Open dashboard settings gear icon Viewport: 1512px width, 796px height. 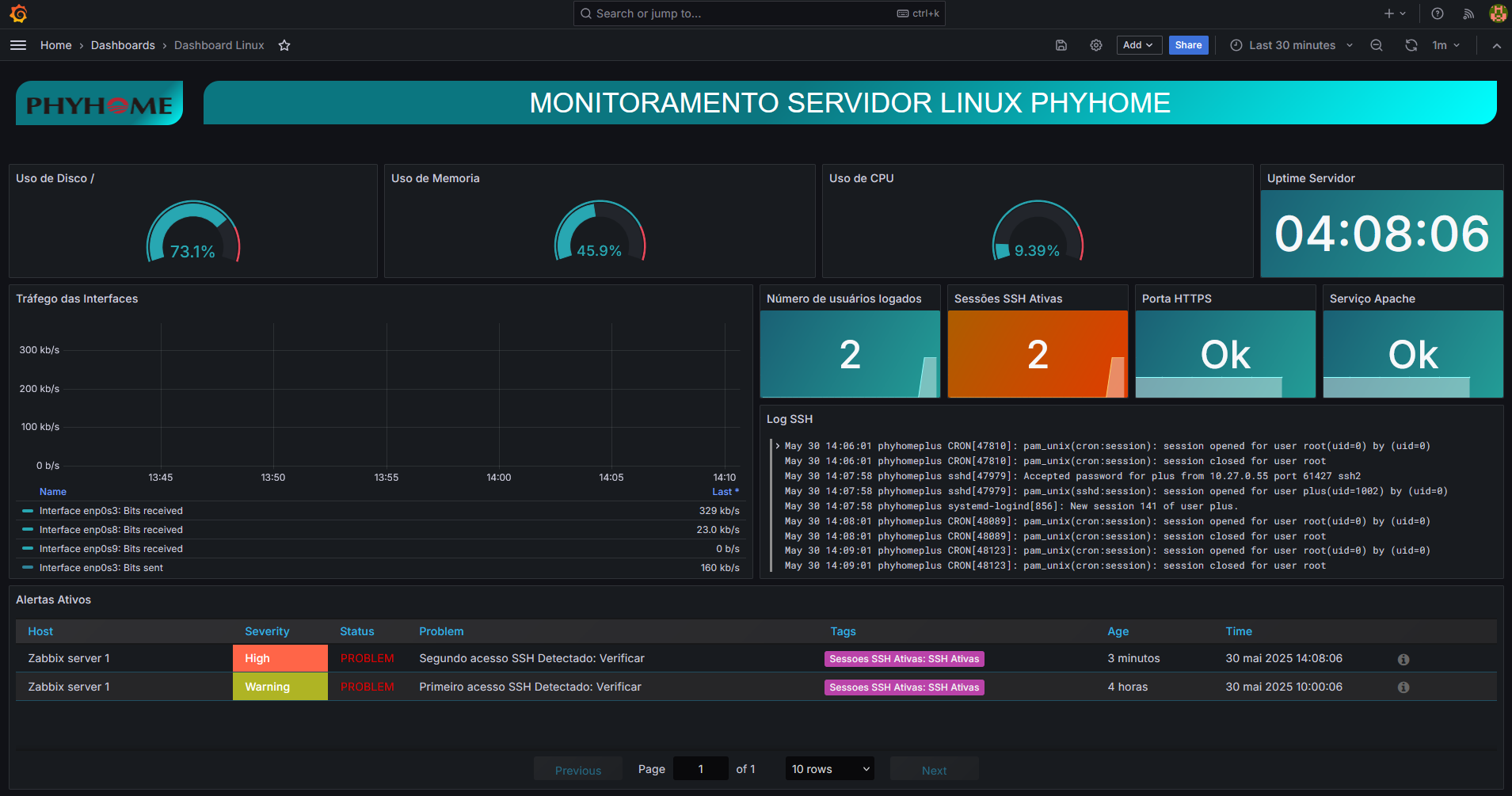tap(1096, 45)
